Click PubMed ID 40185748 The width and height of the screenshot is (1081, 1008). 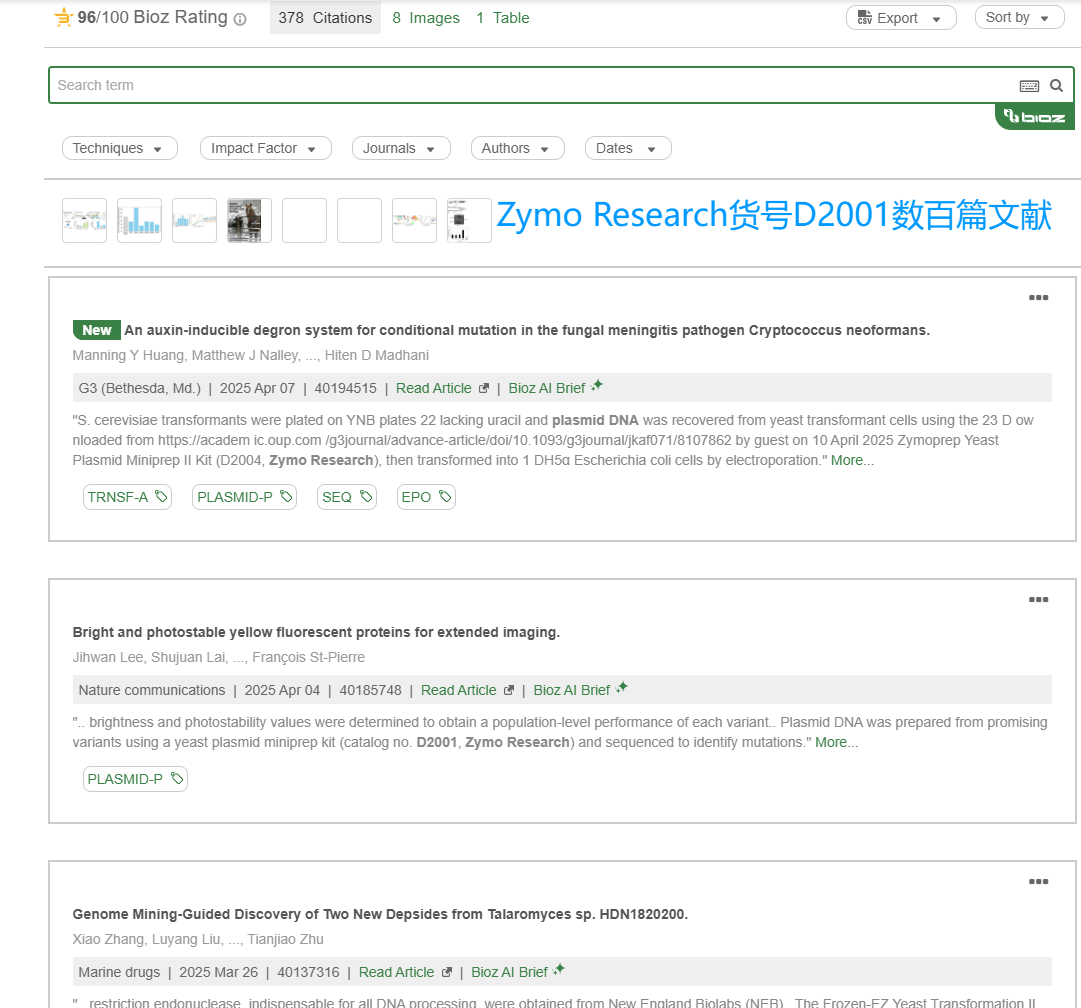pyautogui.click(x=370, y=690)
